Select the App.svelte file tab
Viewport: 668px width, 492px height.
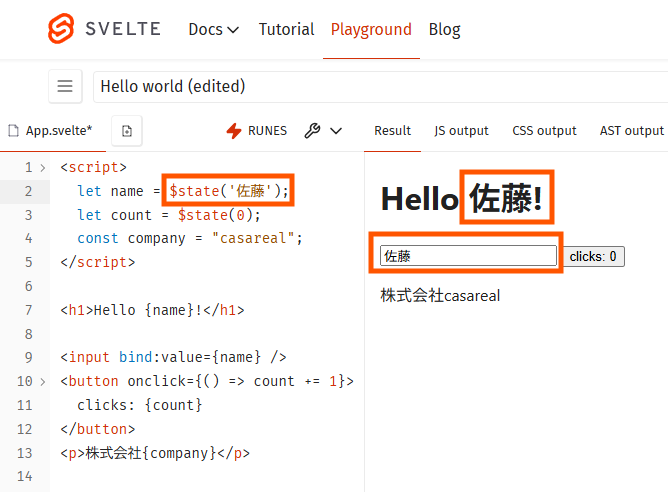53,131
